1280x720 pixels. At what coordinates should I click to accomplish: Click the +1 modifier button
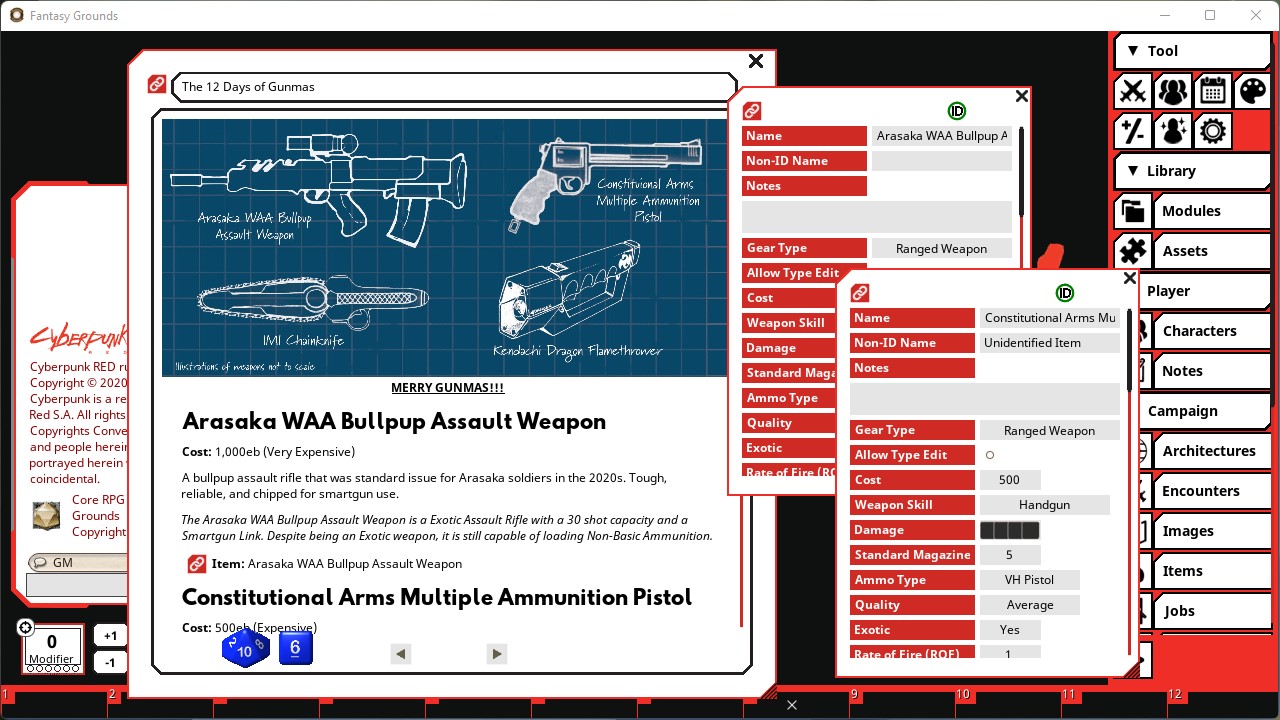point(110,636)
